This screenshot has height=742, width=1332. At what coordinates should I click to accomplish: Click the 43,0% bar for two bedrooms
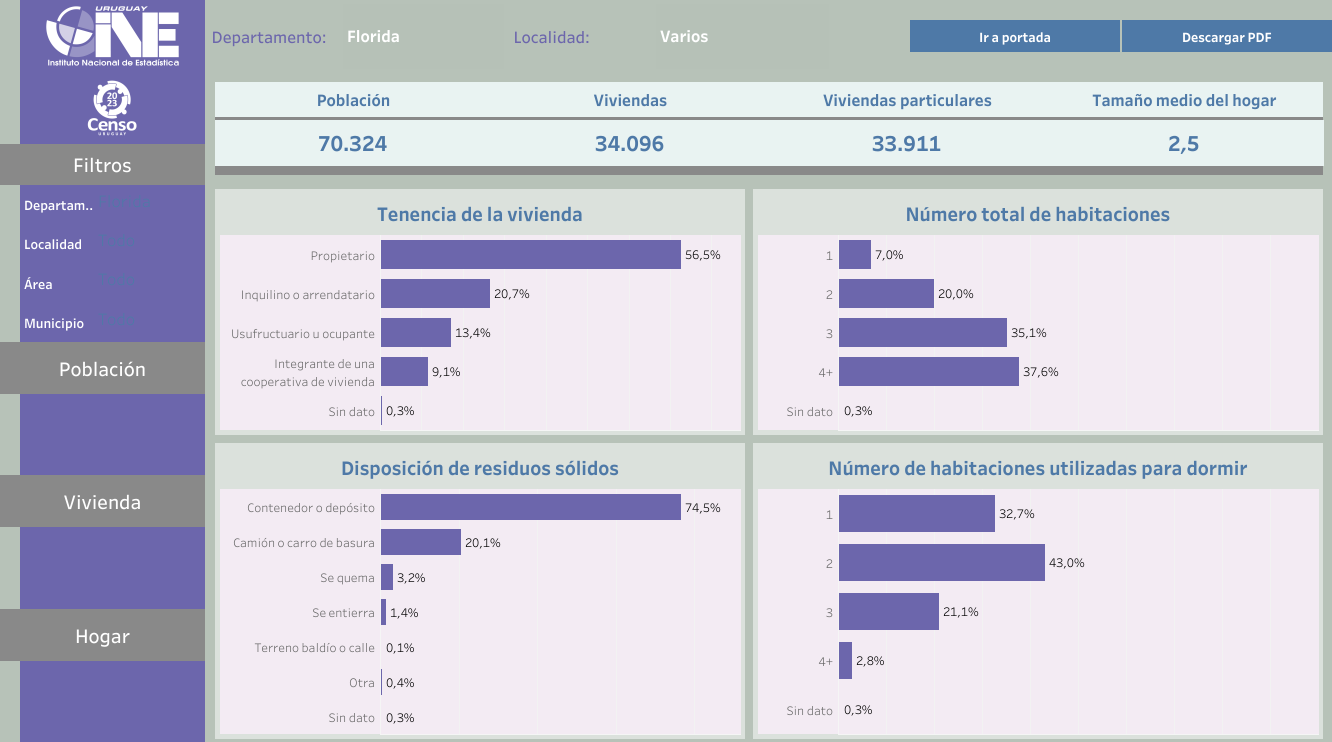tap(941, 562)
